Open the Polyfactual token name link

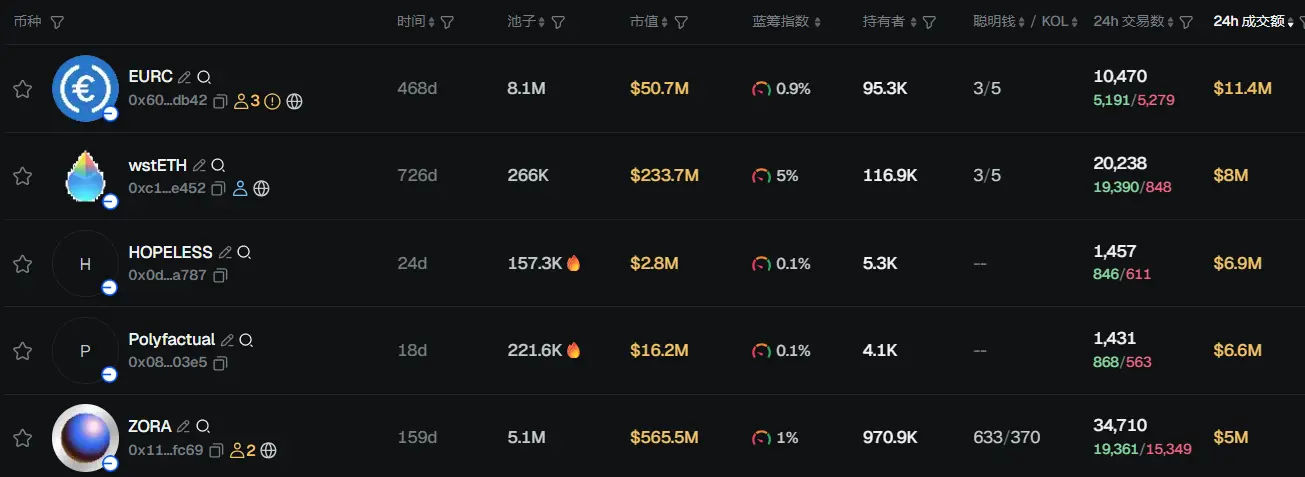171,340
